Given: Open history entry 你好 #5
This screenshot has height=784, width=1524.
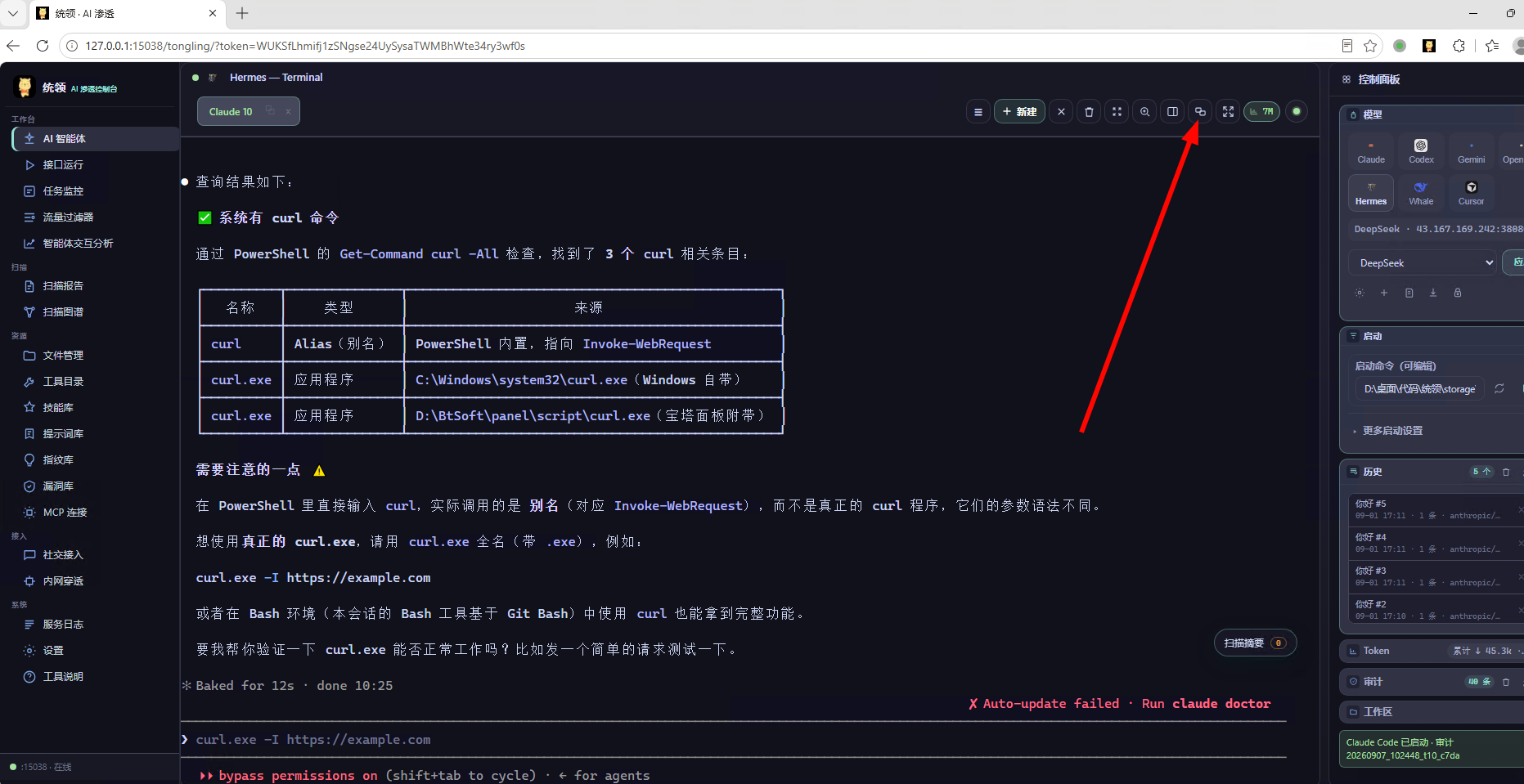Looking at the screenshot, I should click(1433, 509).
